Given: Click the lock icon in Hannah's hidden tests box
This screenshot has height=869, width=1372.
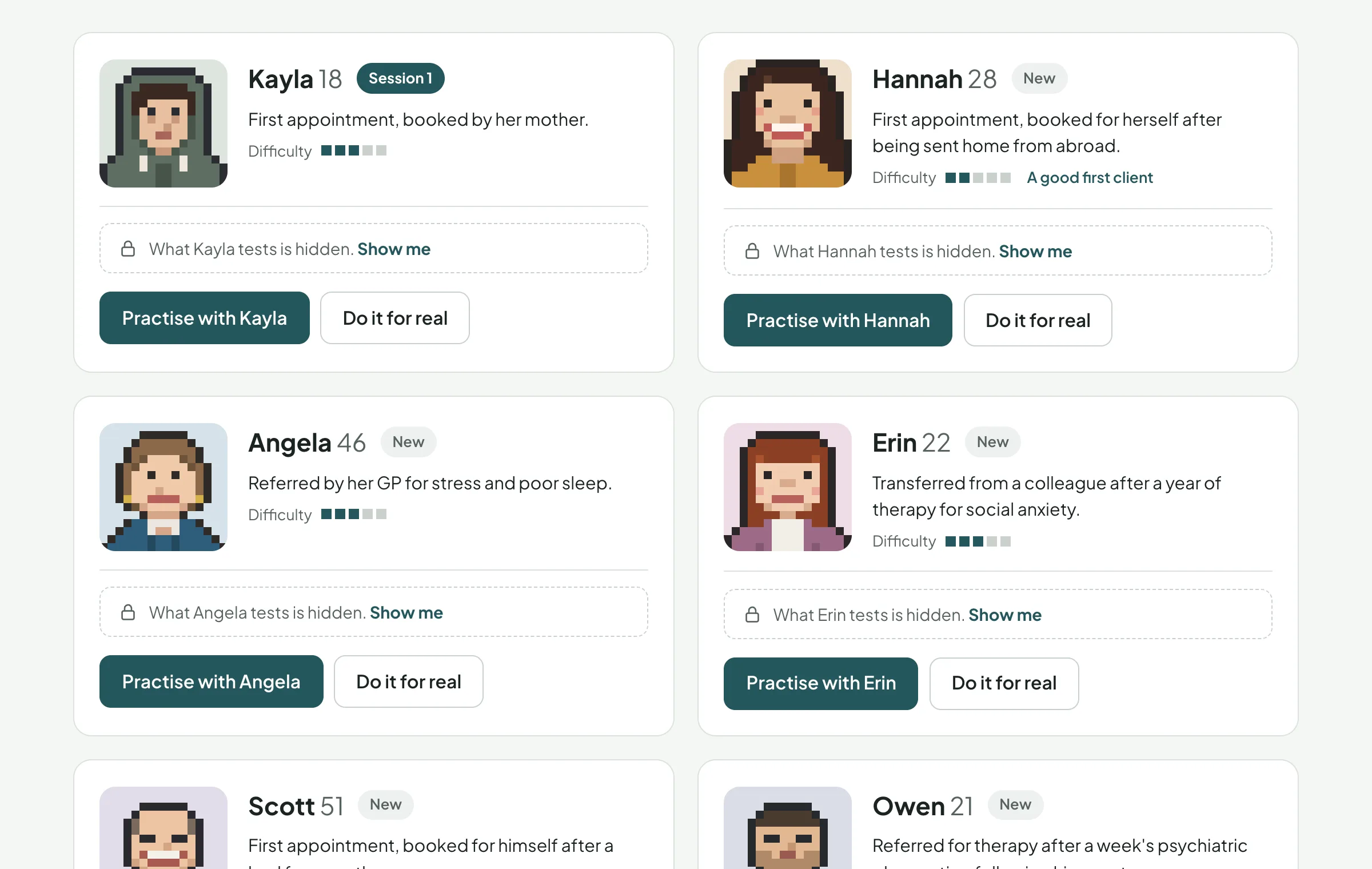Looking at the screenshot, I should click(x=752, y=251).
